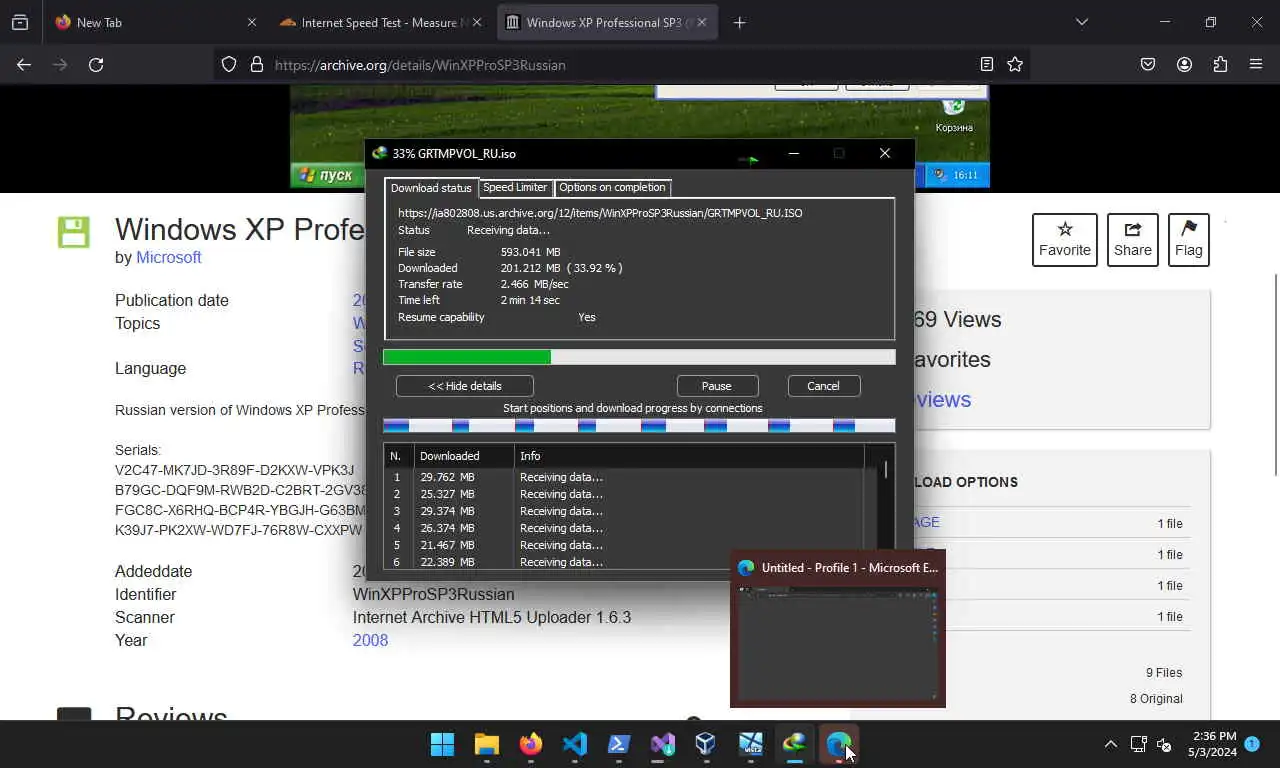This screenshot has height=768, width=1280.
Task: Open the Firefox extensions menu
Action: 1220,64
